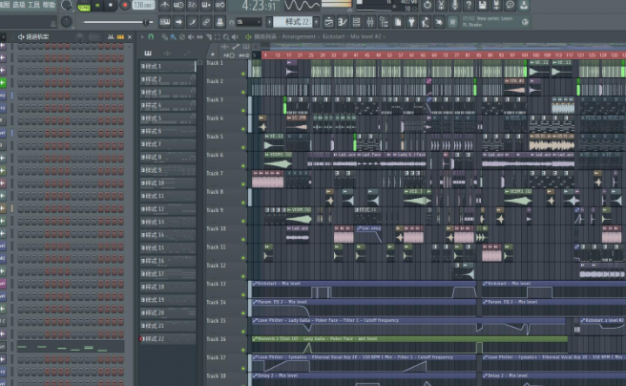Select the zoom magnifier tool in playlist
The image size is (626, 386).
tap(226, 37)
